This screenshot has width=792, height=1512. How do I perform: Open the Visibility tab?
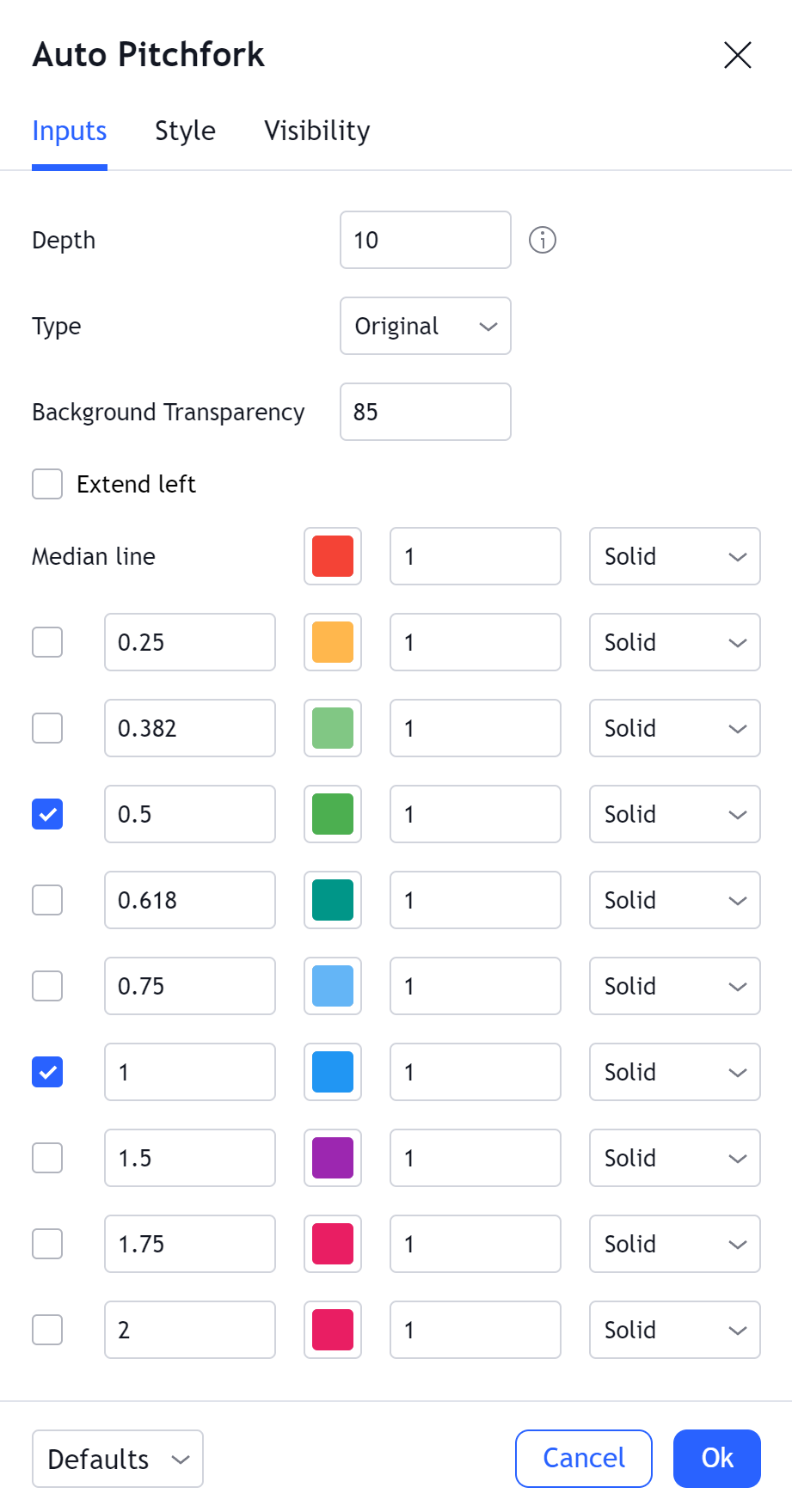click(x=316, y=131)
